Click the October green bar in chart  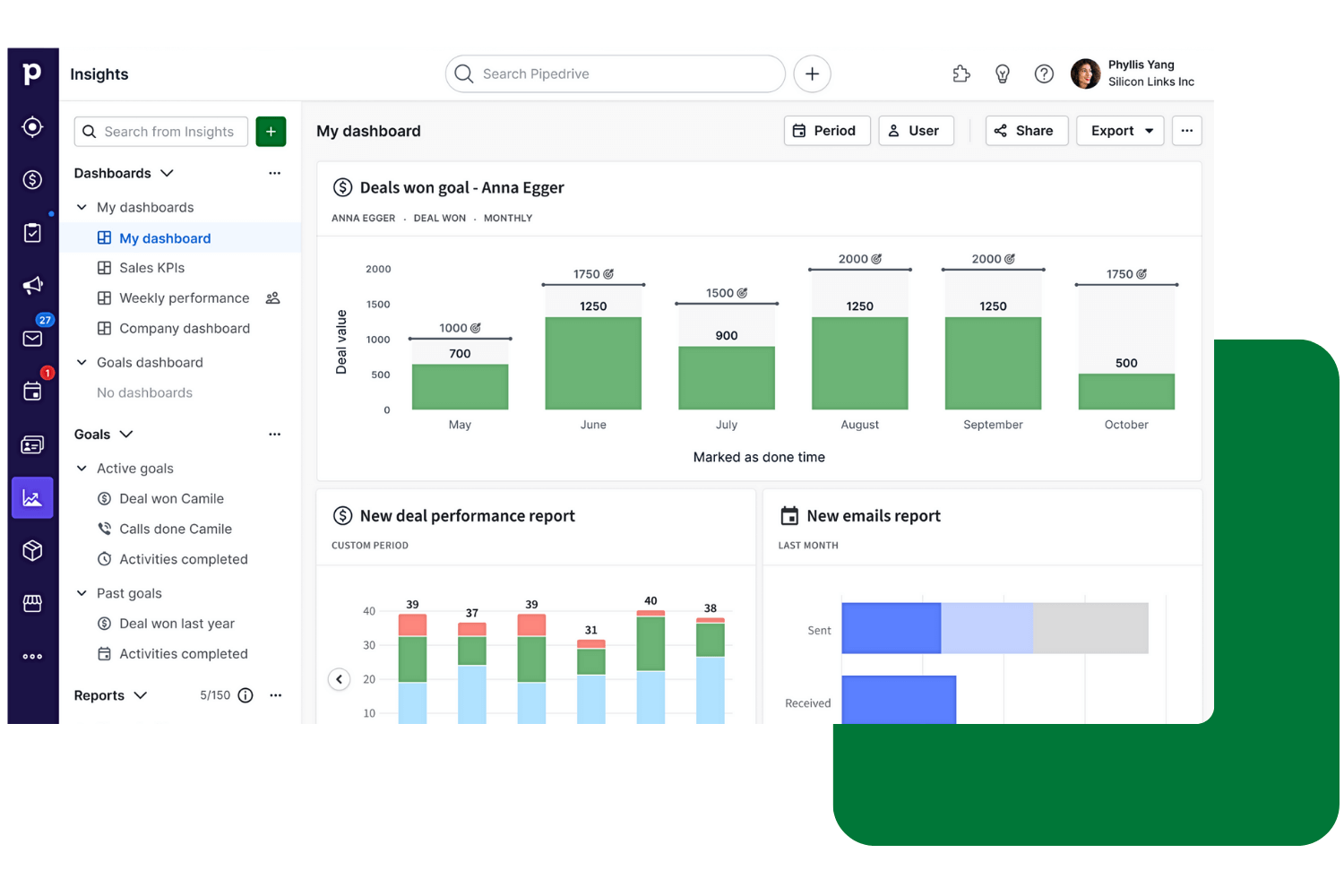[x=1126, y=392]
